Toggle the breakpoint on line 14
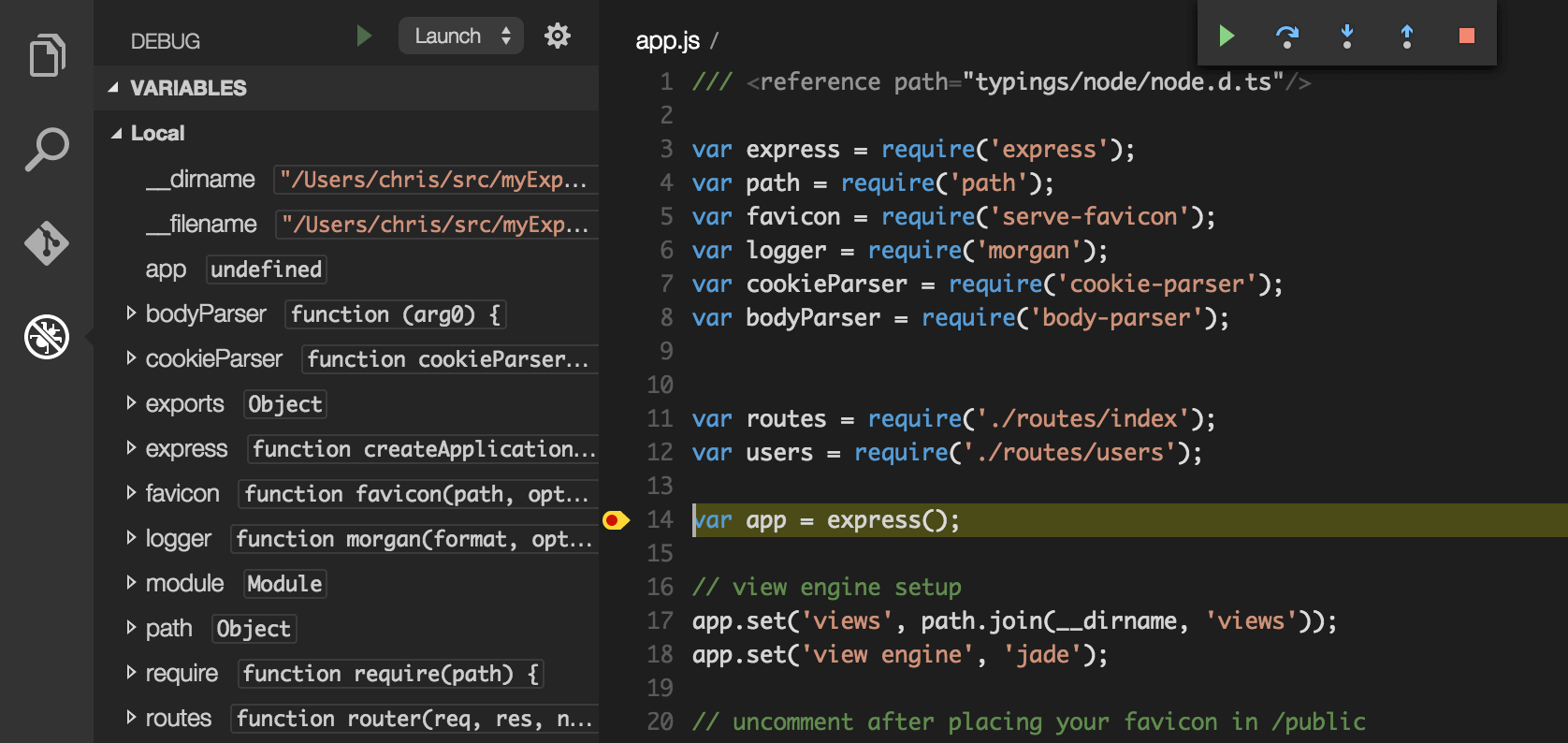 [x=615, y=520]
